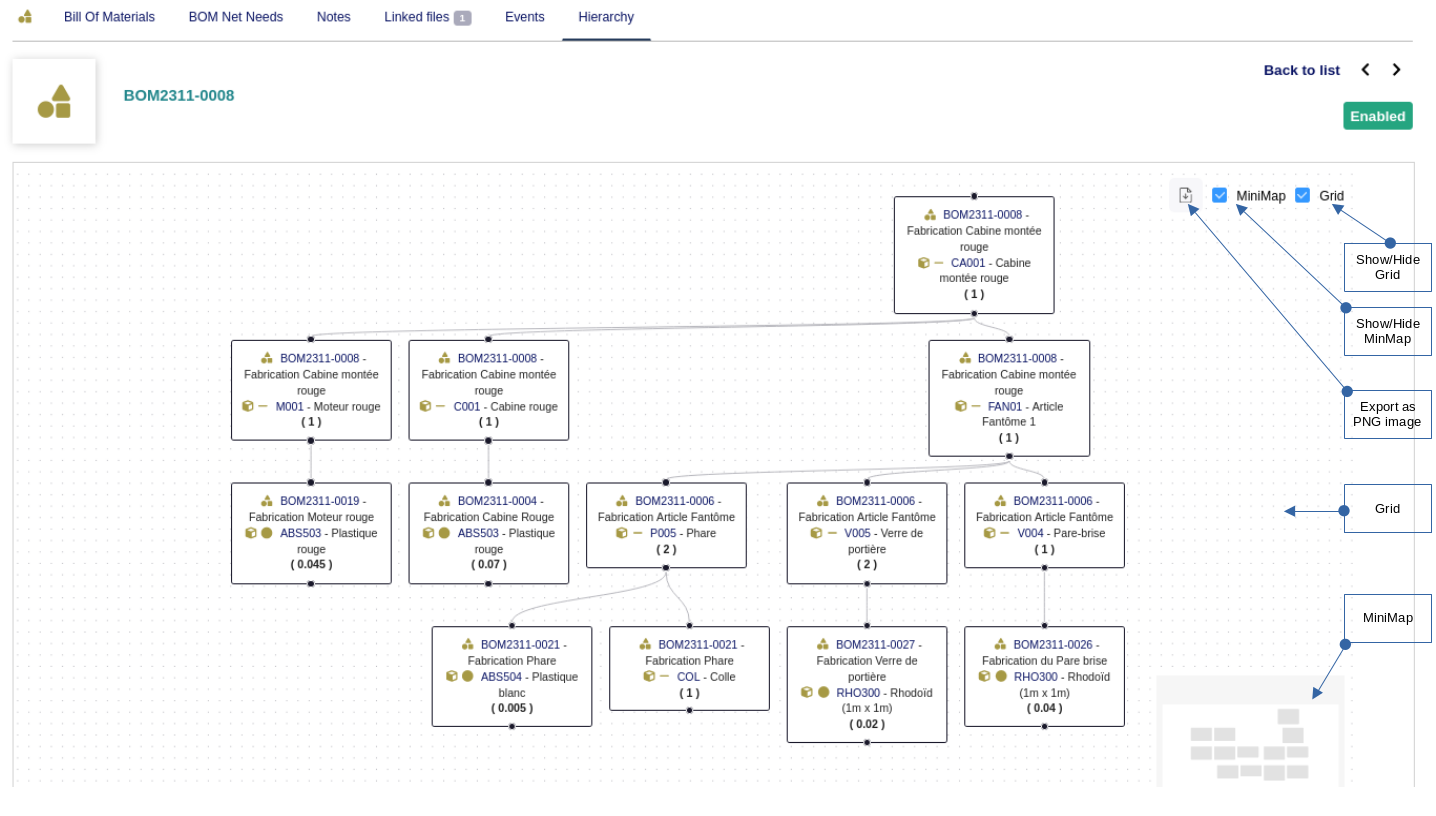Image resolution: width=1436 pixels, height=816 pixels.
Task: Click the BOM icon in the C001 node
Action: (x=445, y=358)
